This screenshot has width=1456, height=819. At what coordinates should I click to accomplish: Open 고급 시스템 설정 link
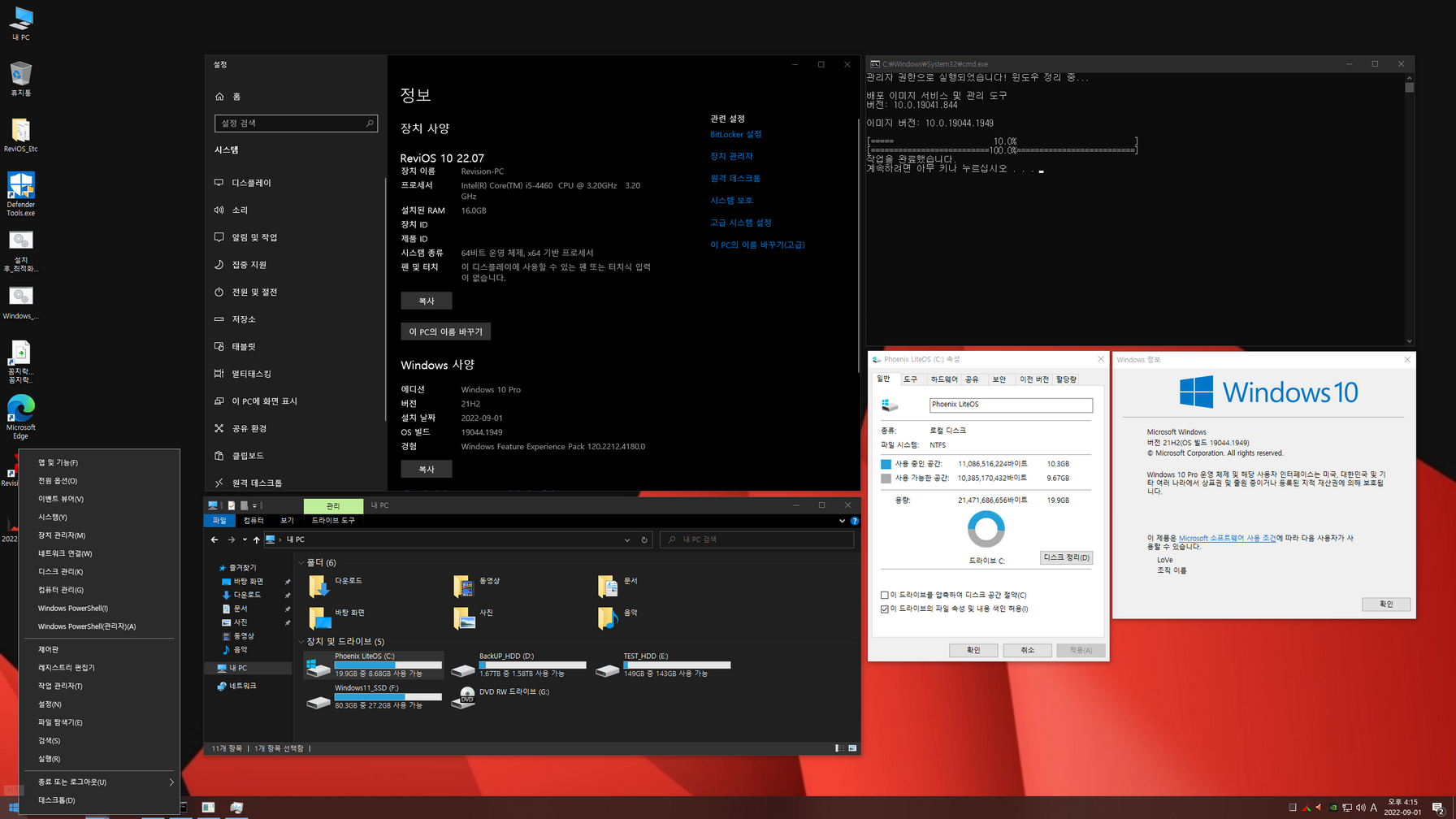(x=740, y=223)
